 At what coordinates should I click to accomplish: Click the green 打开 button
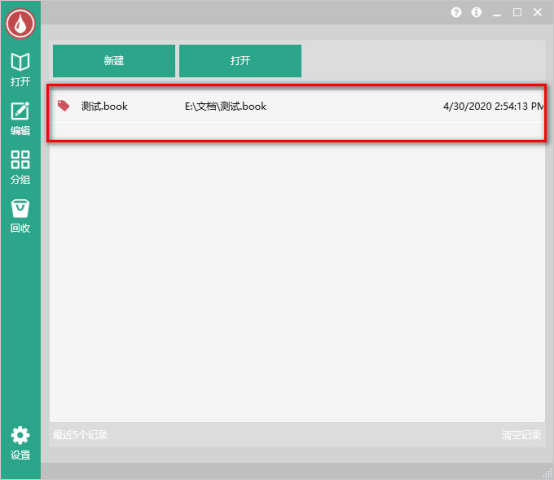click(x=240, y=61)
